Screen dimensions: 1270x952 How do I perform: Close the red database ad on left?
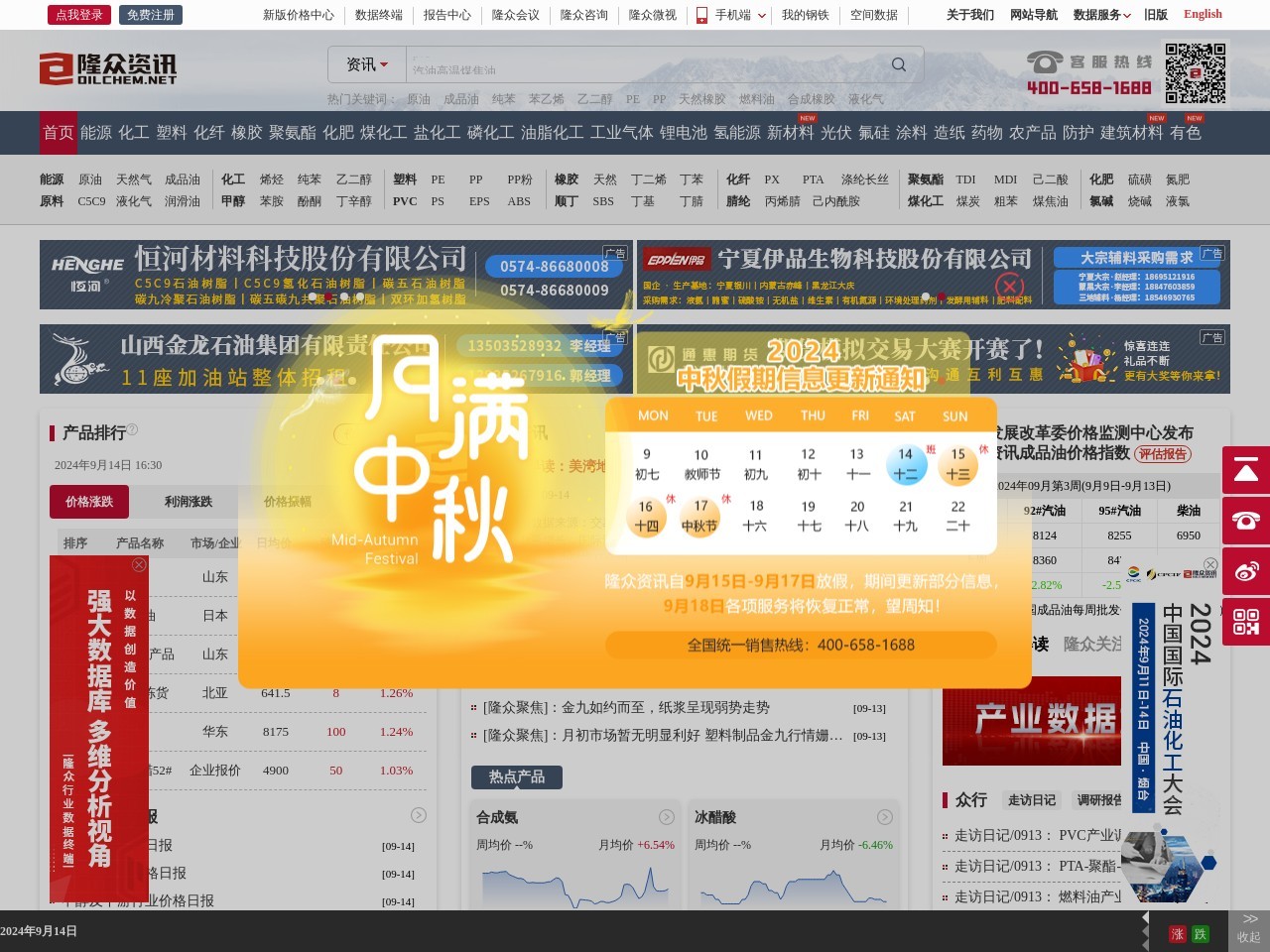point(139,564)
